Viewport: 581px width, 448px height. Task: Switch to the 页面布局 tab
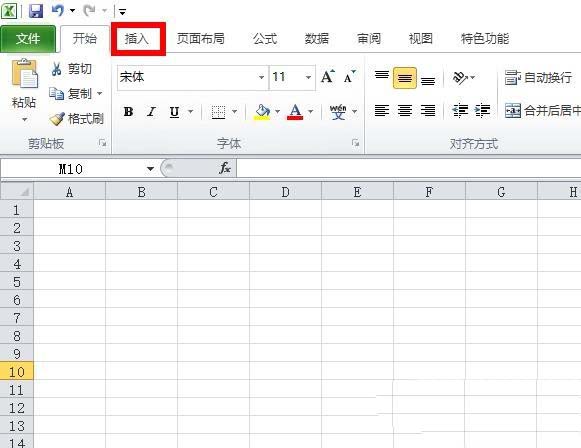click(200, 39)
